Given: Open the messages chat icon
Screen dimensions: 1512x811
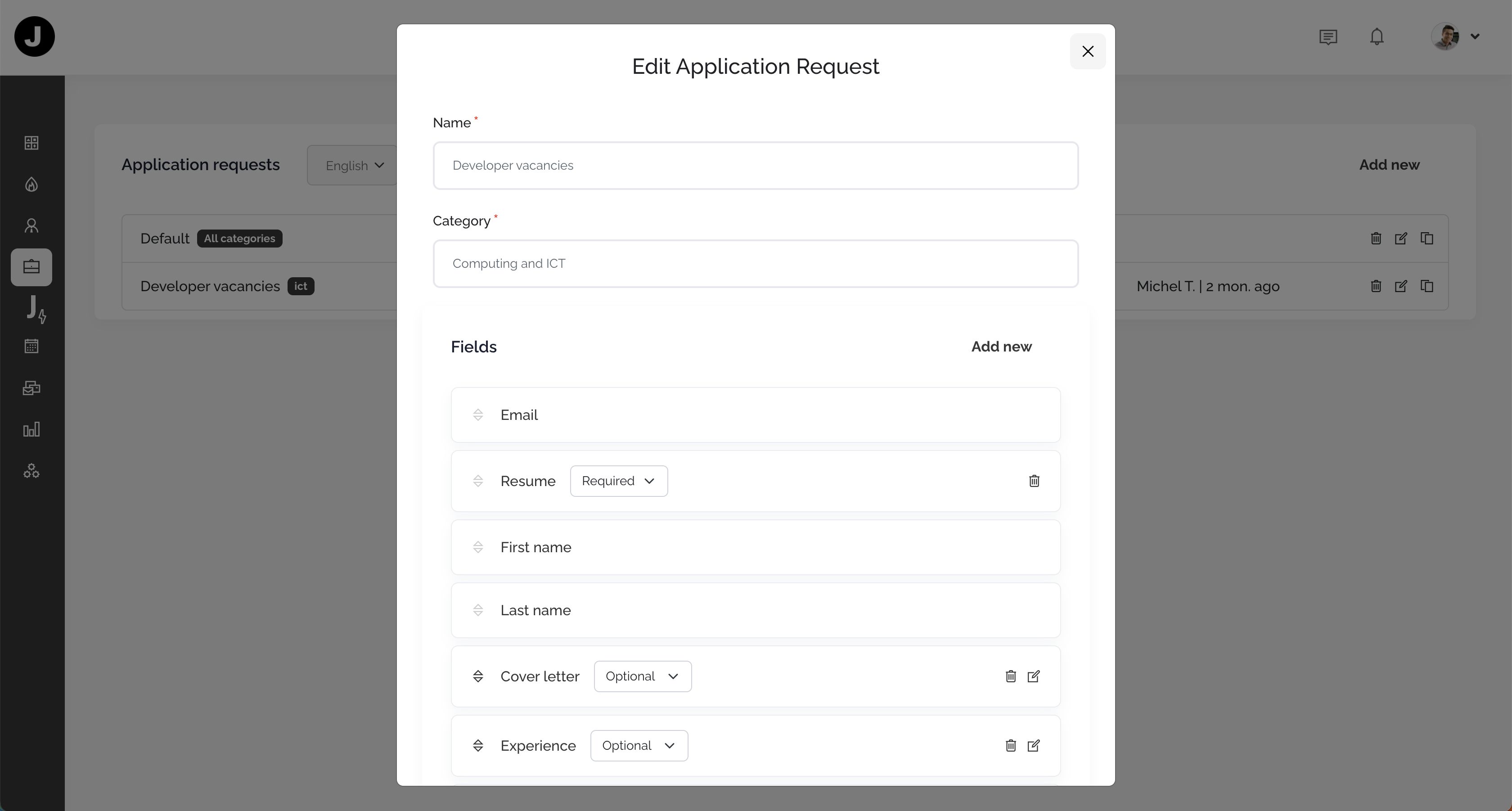Looking at the screenshot, I should (x=1327, y=37).
